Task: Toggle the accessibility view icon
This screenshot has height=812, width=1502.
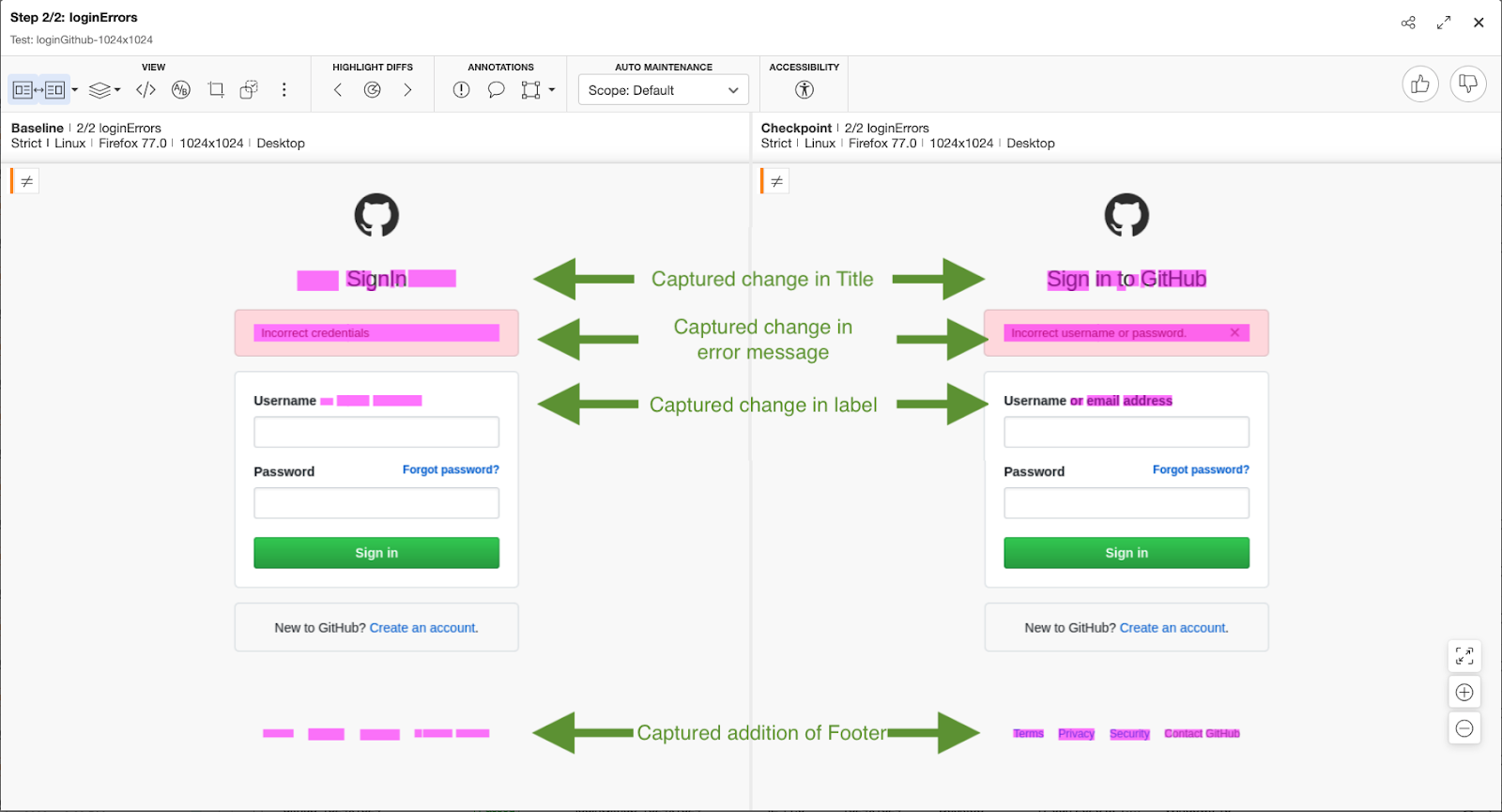Action: [x=805, y=90]
